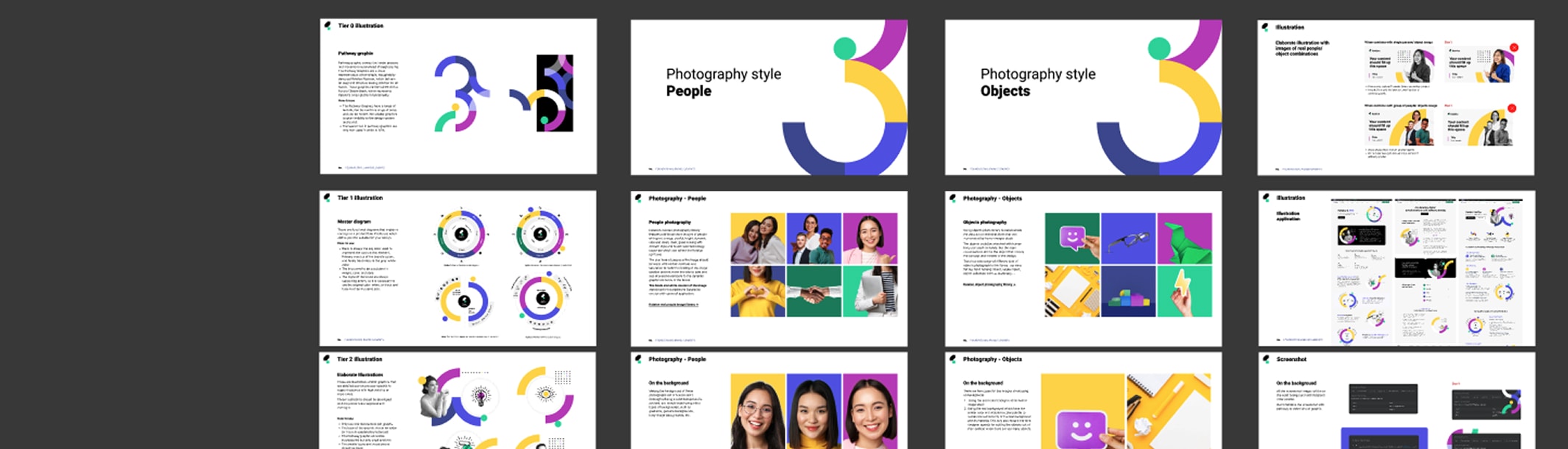
Task: Select the Photography - People title above the People photography heading
Action: 677,199
